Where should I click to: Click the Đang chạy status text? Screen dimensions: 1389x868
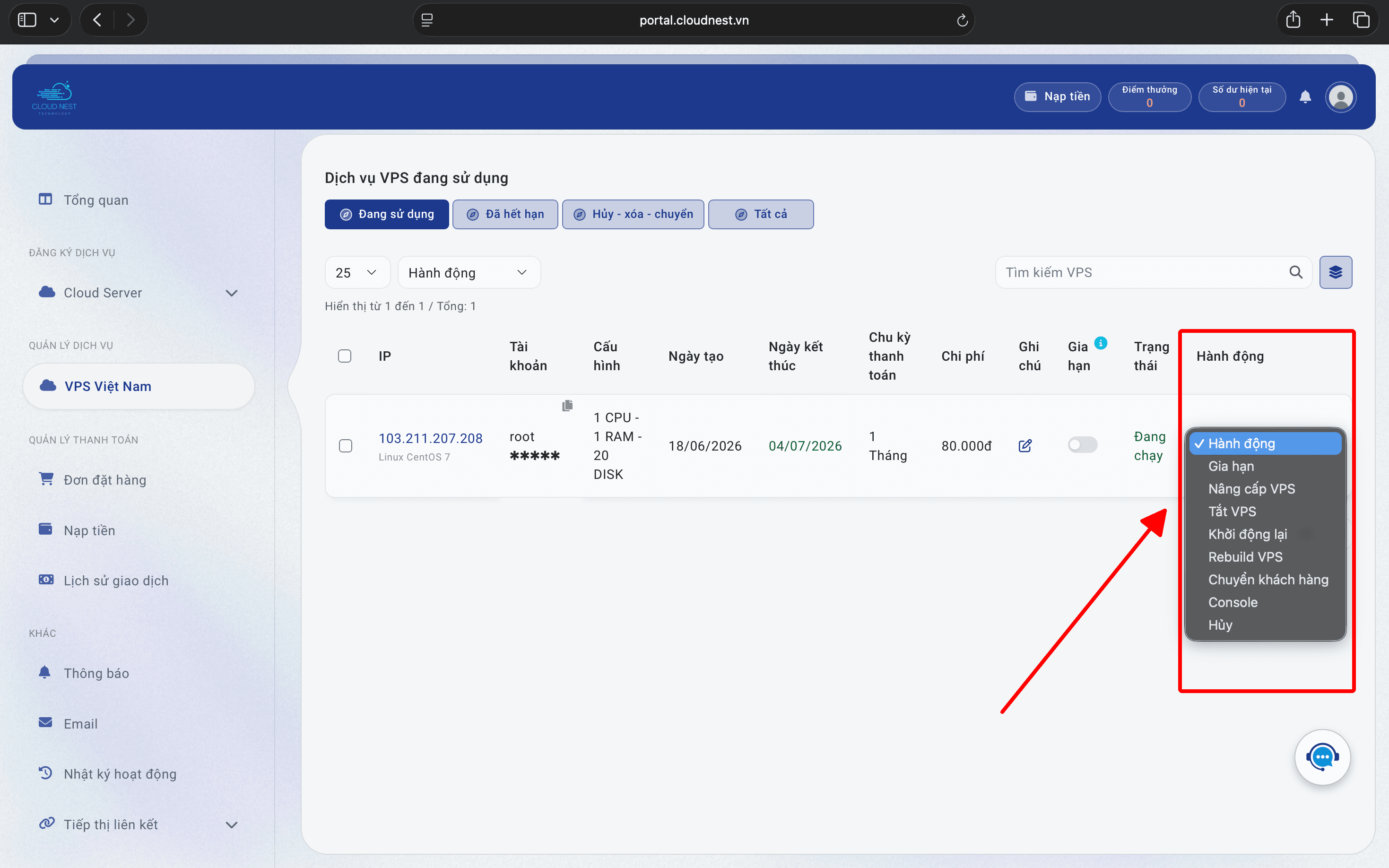tap(1150, 445)
